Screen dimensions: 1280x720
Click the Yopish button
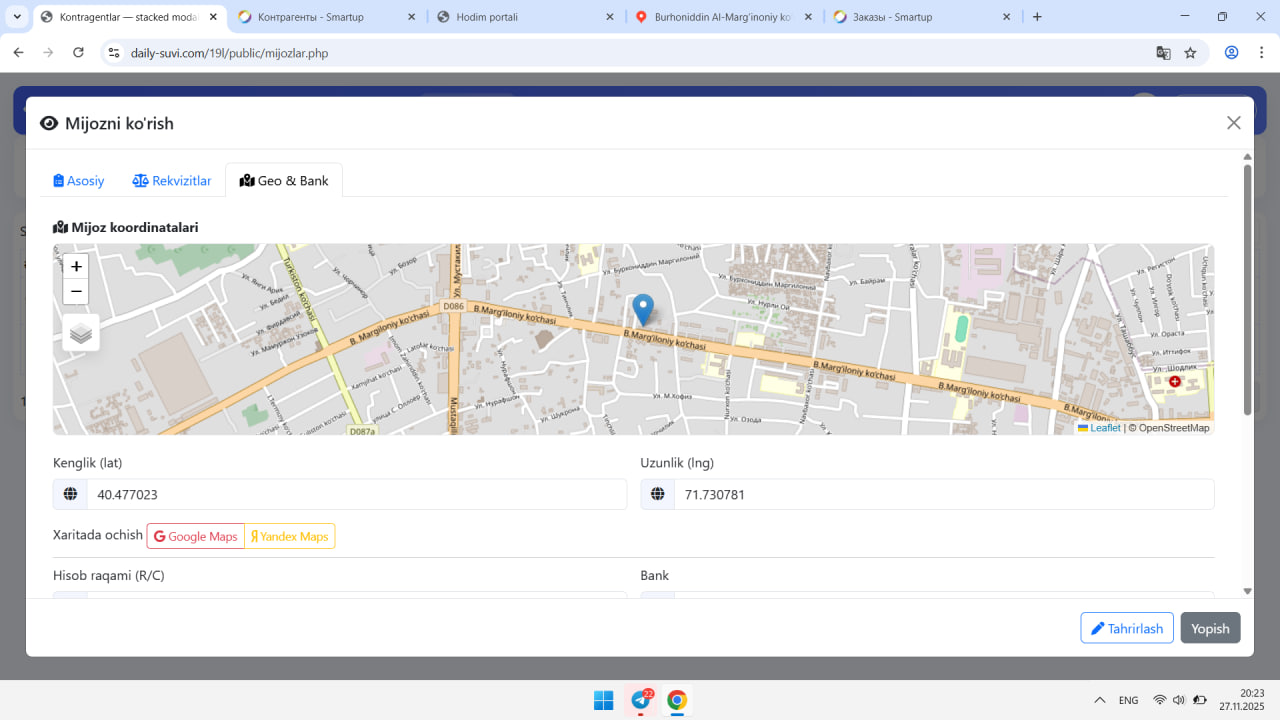coord(1210,628)
